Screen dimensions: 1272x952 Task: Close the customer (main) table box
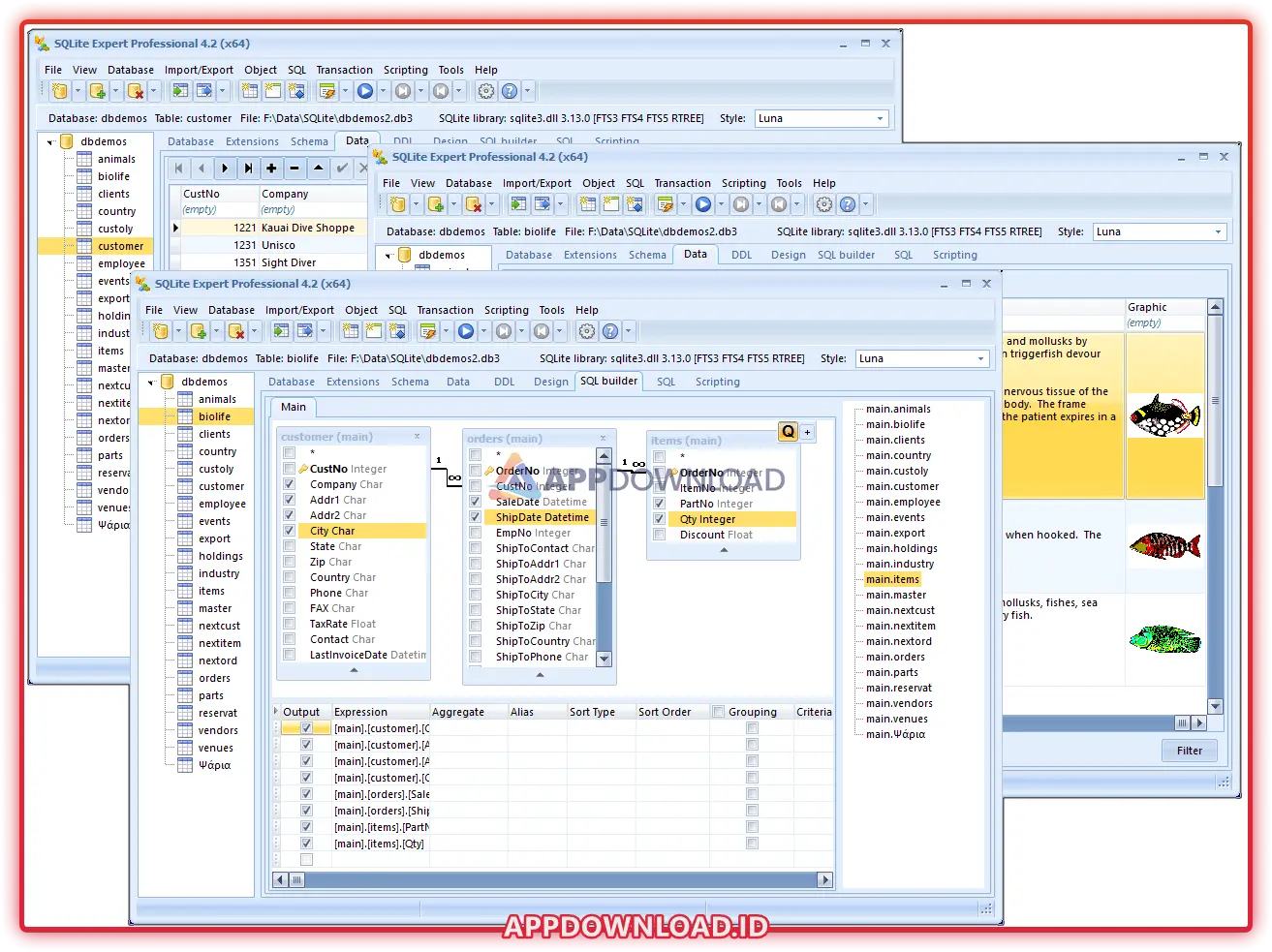click(418, 437)
